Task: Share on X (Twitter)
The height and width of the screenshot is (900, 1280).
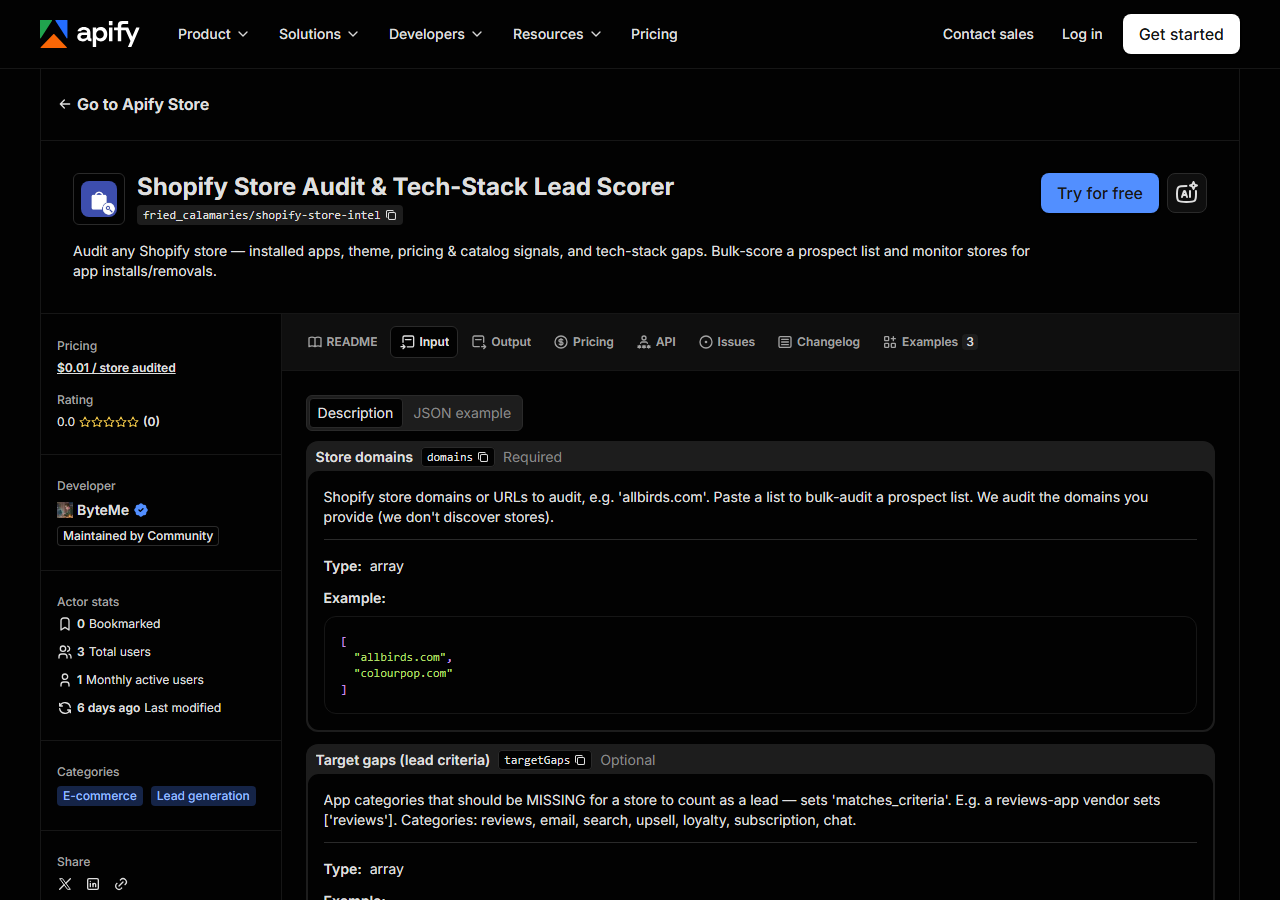Action: pyautogui.click(x=65, y=884)
